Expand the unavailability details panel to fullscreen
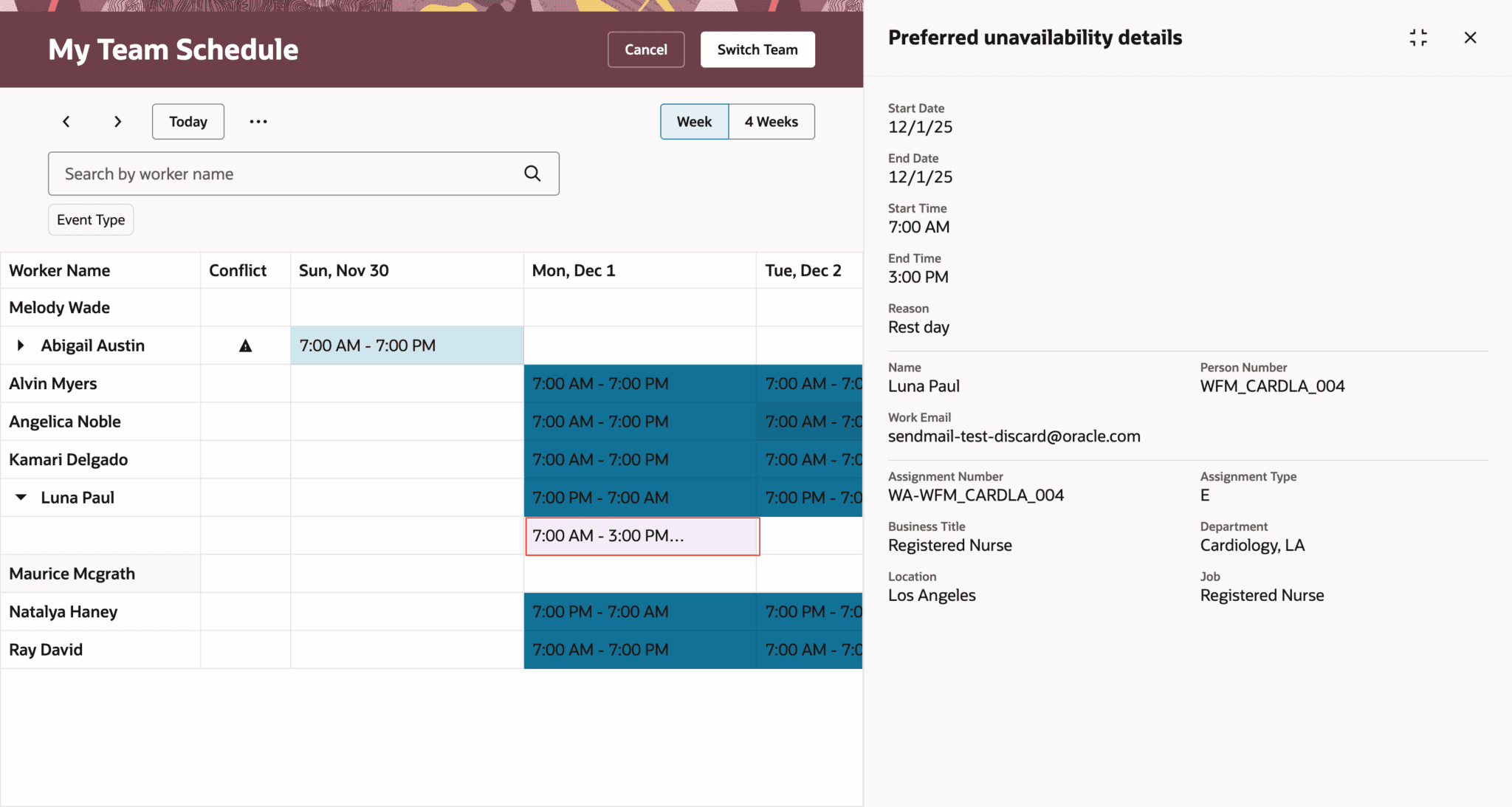1512x807 pixels. coord(1419,37)
